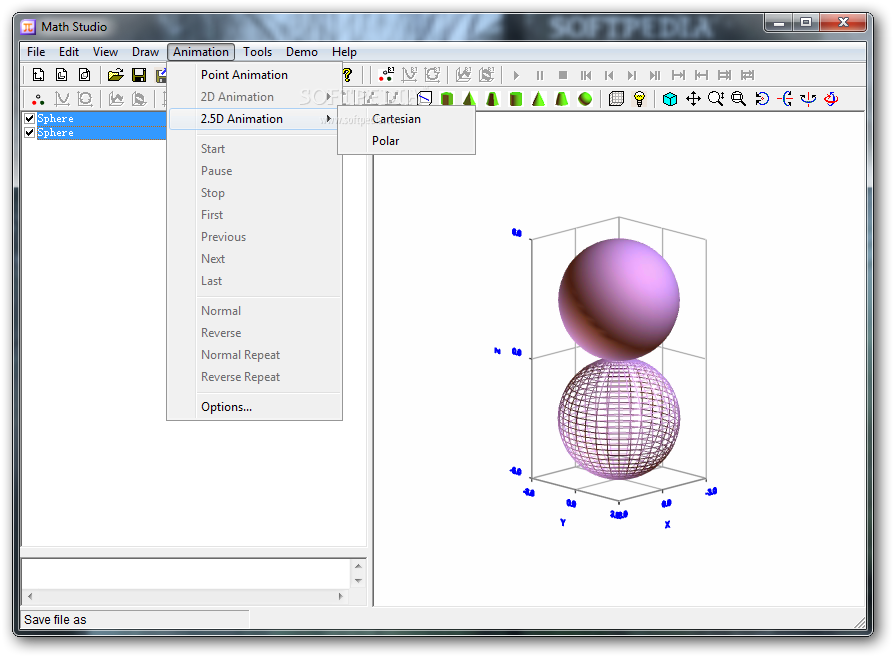
Task: Select Polar in the 2.5D Animation submenu
Action: pos(385,141)
